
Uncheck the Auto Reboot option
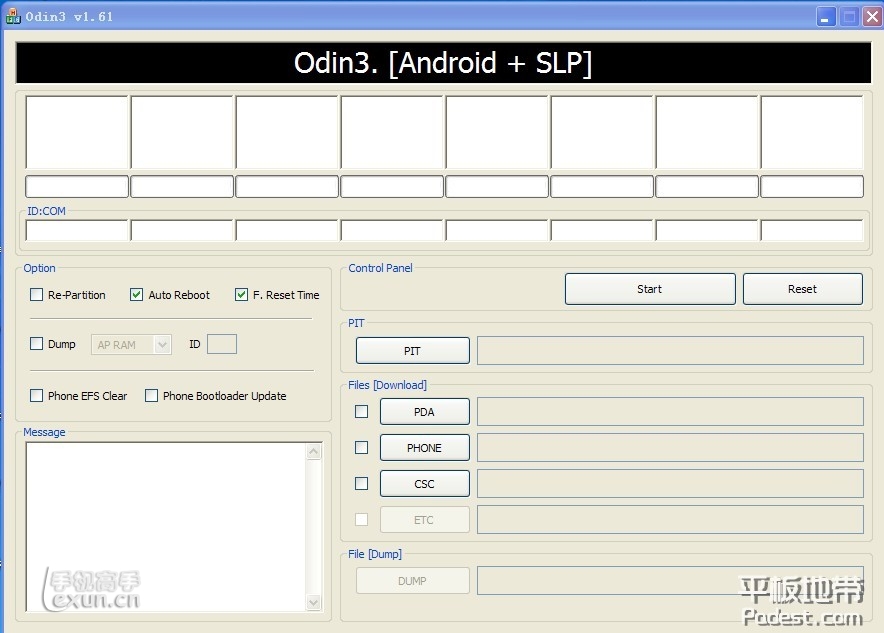pyautogui.click(x=137, y=295)
